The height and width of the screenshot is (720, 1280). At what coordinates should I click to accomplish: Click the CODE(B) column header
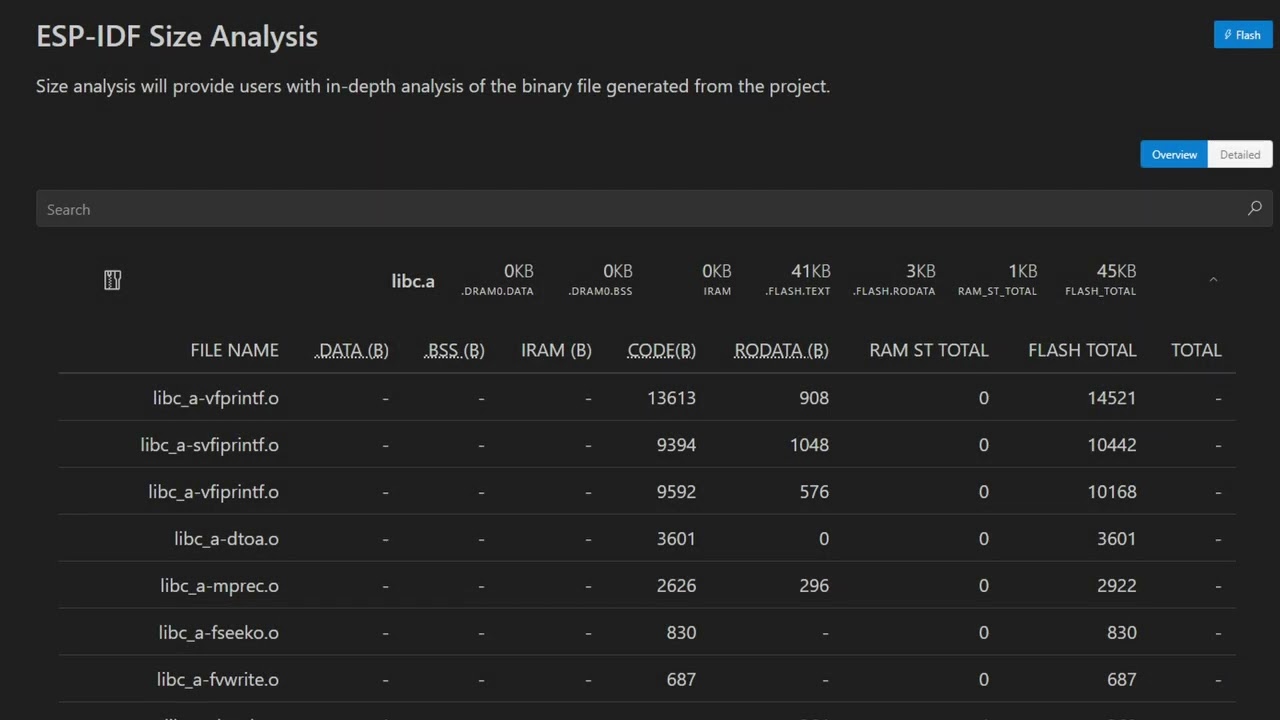coord(662,350)
